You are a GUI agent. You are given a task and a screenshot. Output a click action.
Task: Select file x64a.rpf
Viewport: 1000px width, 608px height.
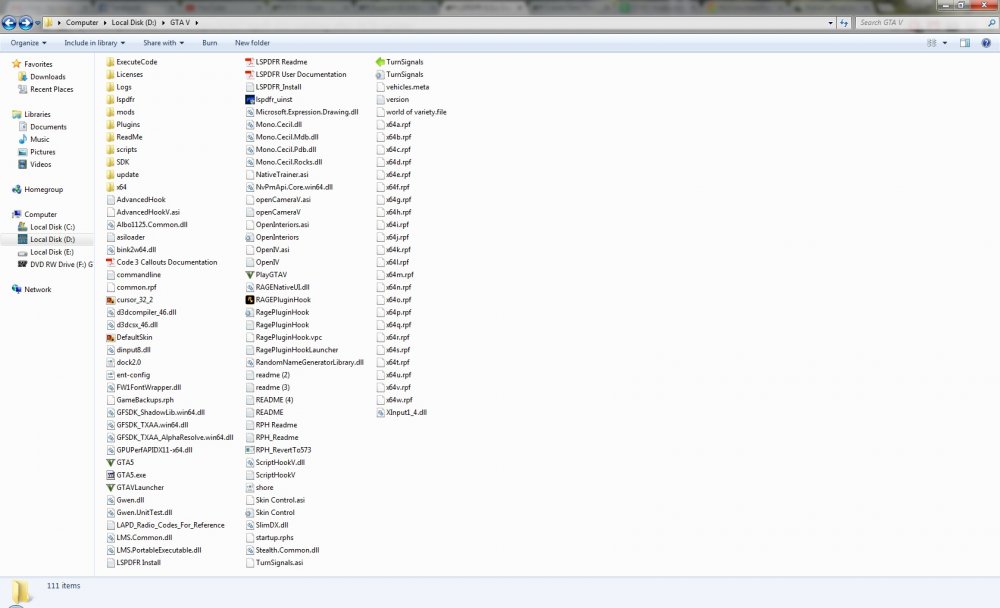point(393,124)
